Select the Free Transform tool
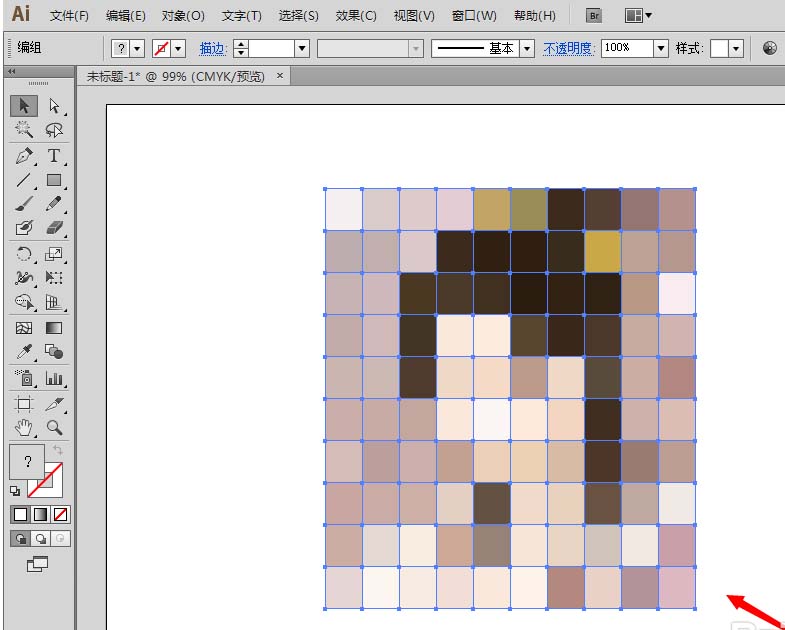The height and width of the screenshot is (630, 785). point(54,277)
